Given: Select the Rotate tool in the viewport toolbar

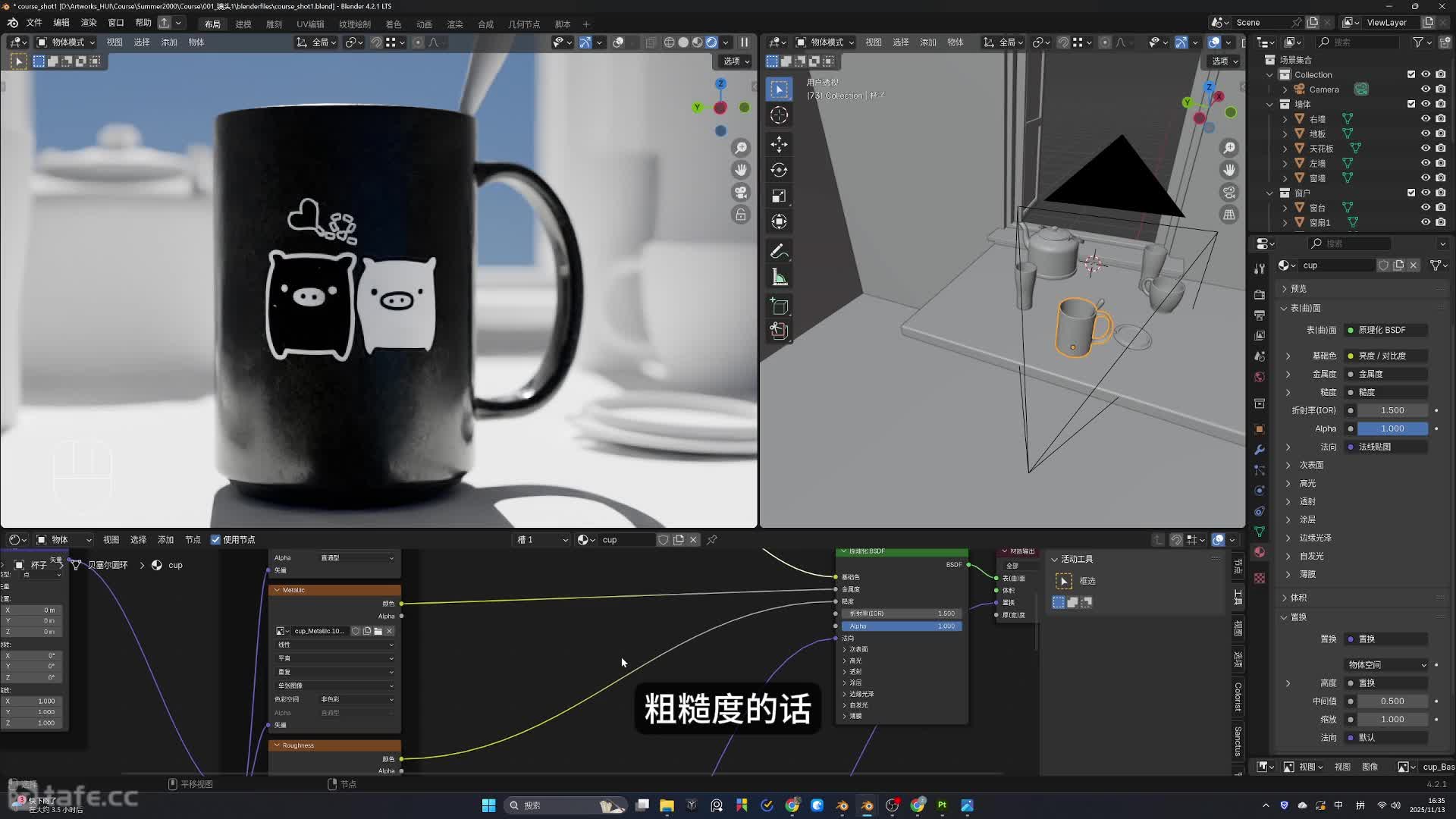Looking at the screenshot, I should 779,170.
